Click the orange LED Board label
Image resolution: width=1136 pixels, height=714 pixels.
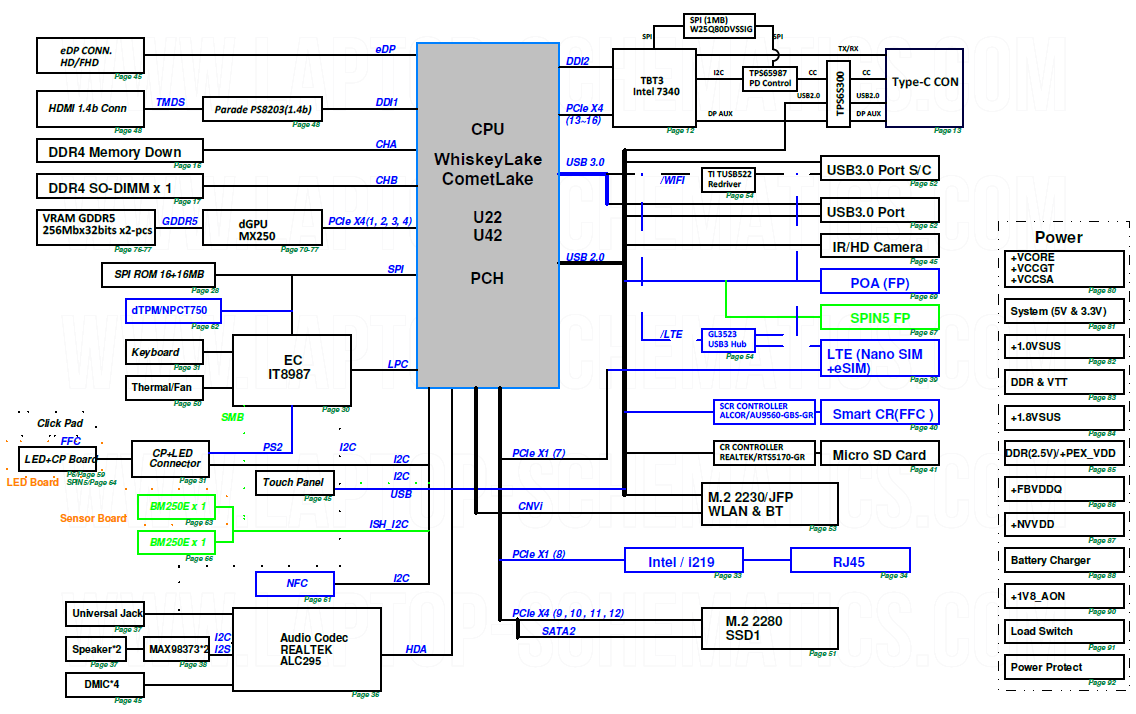pos(33,482)
